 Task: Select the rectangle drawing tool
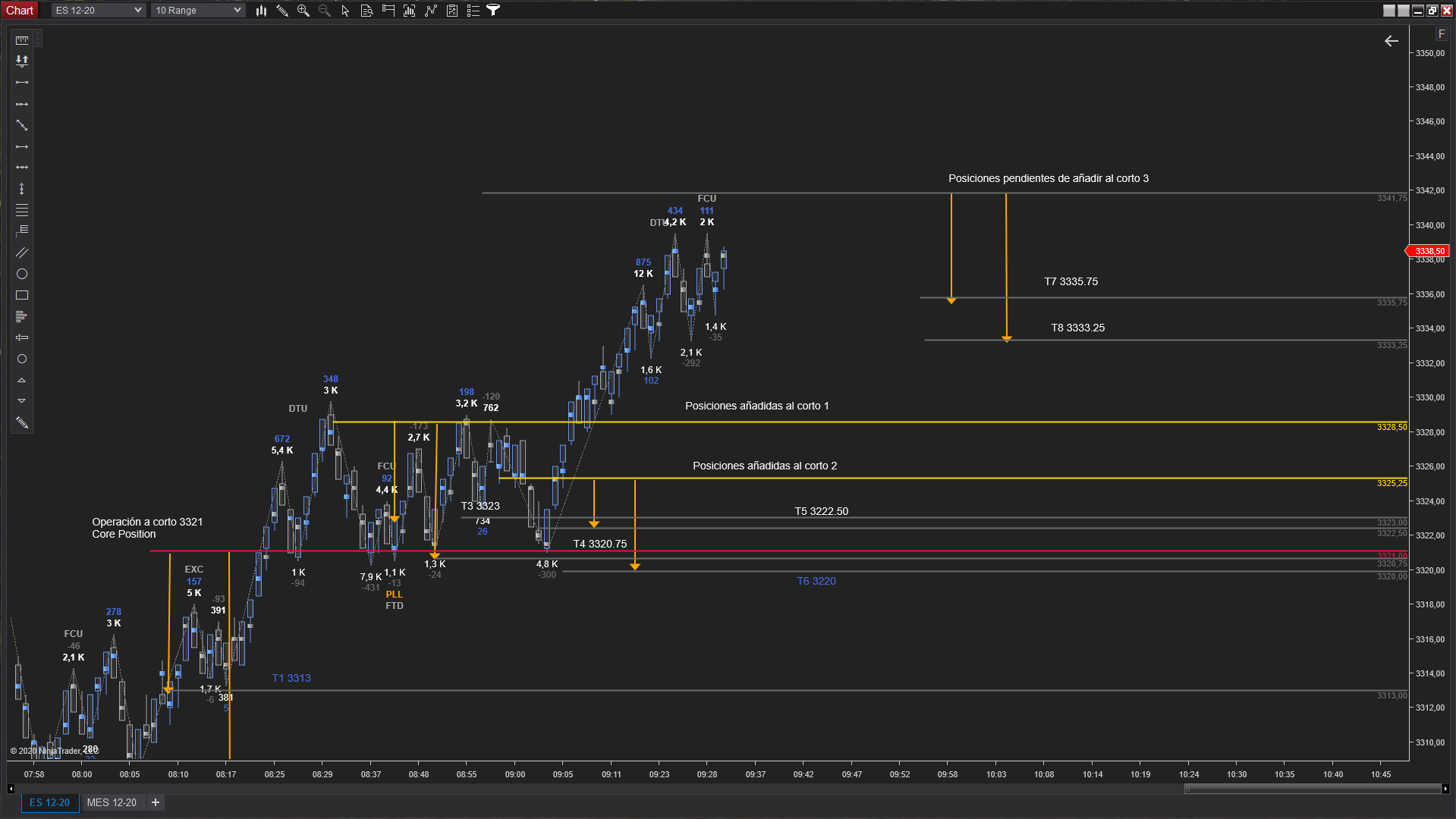(22, 295)
